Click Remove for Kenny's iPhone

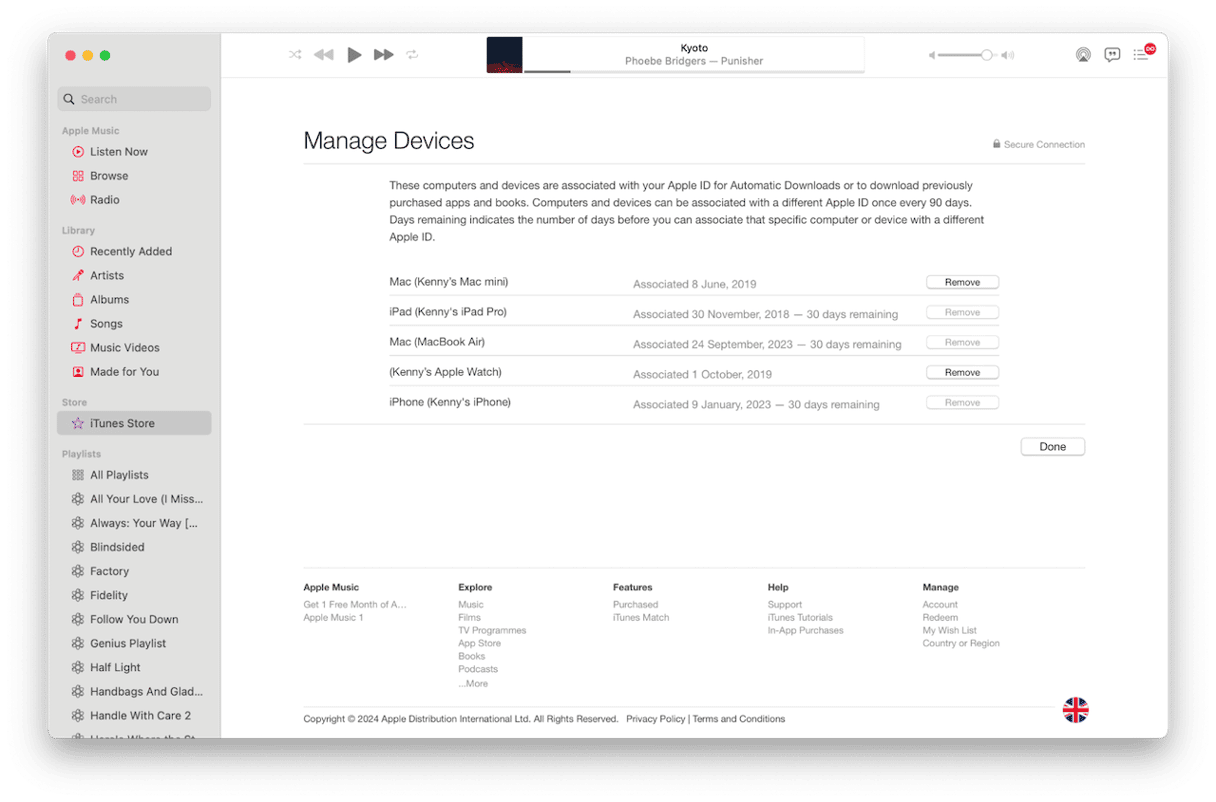(x=962, y=403)
